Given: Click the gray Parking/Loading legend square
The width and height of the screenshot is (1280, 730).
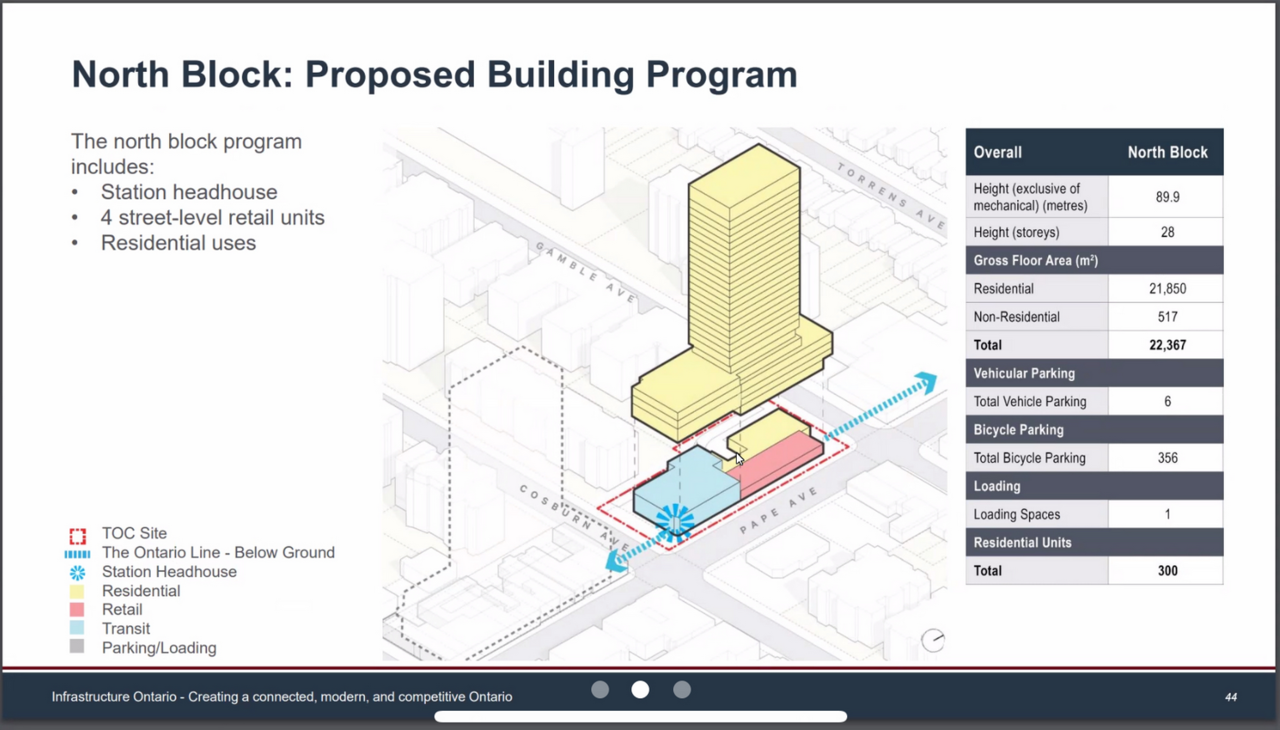Looking at the screenshot, I should pyautogui.click(x=77, y=647).
